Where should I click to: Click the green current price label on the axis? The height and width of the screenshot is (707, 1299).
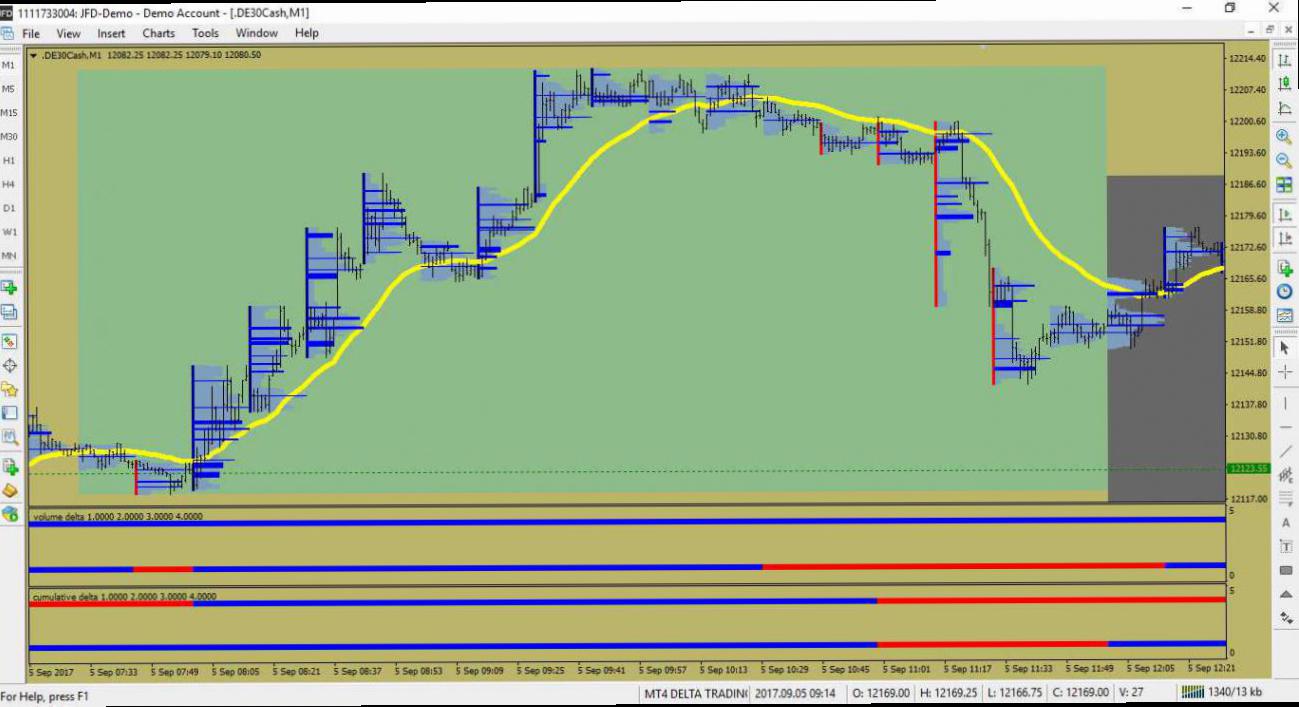coord(1246,468)
